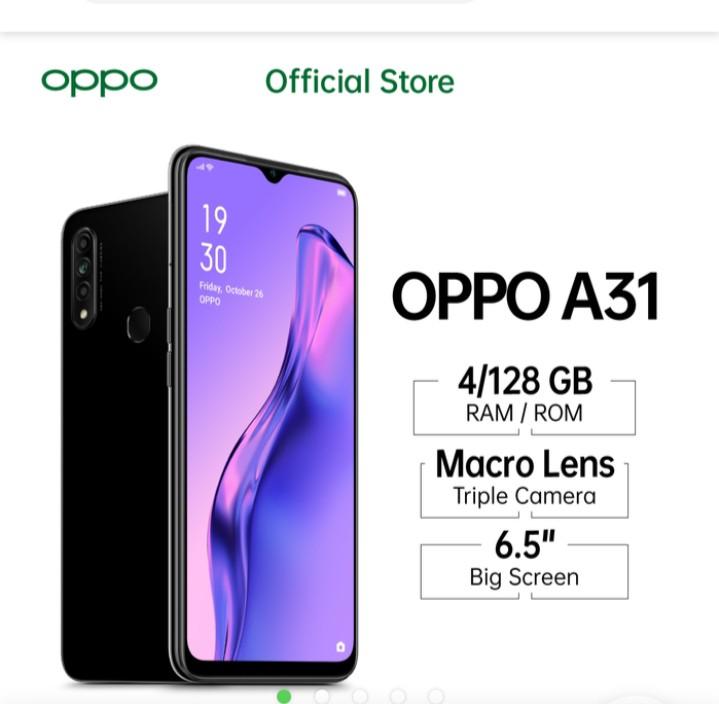Click the OPPO A31 product title

[x=525, y=297]
